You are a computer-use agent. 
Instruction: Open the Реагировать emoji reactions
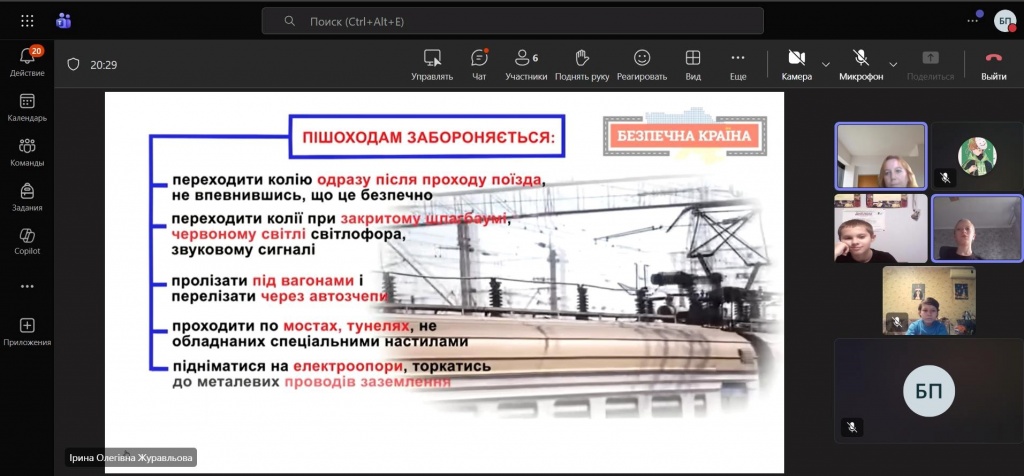[642, 64]
